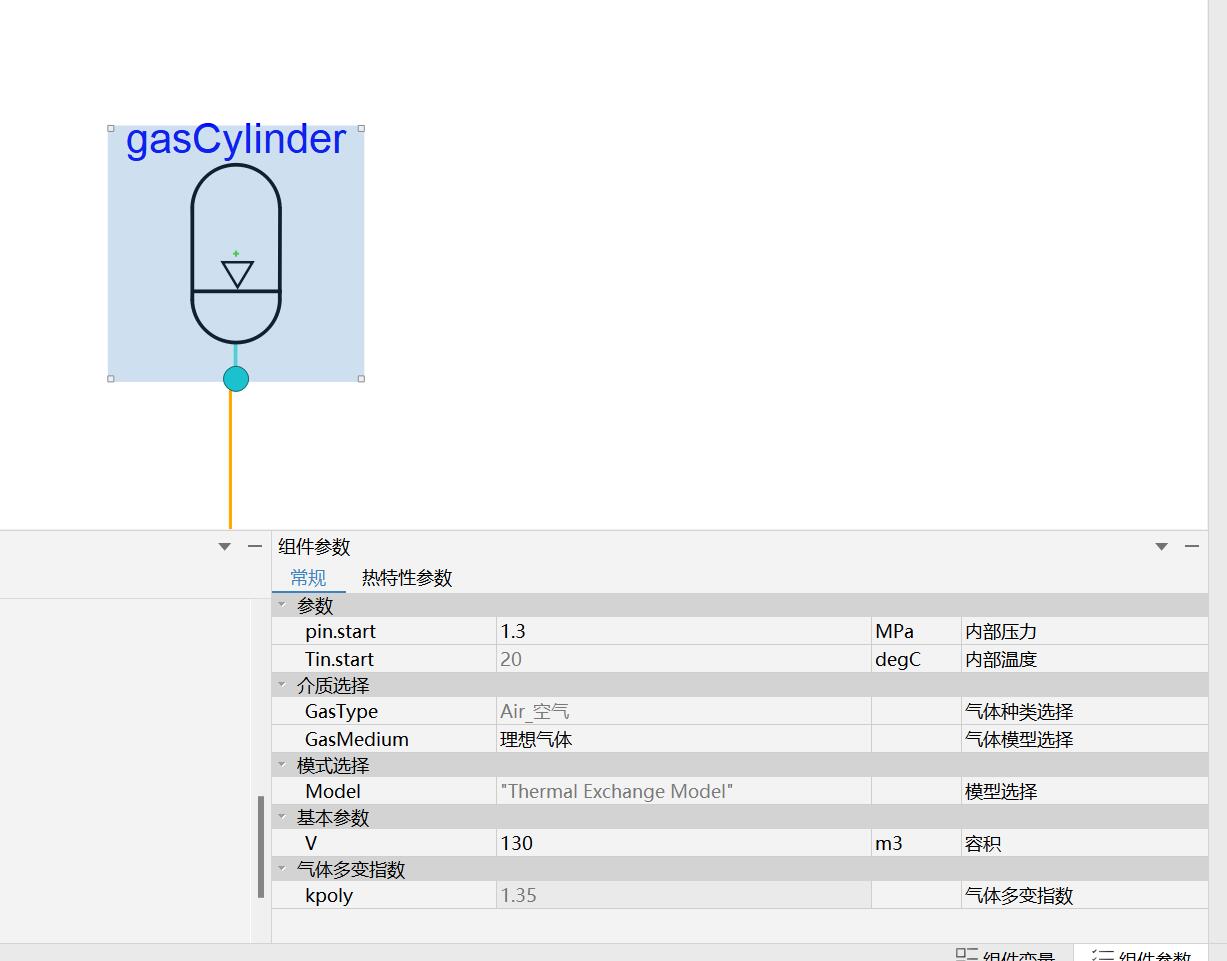
Task: Click the bottom-right selection handle of gasCylinder
Action: click(361, 379)
